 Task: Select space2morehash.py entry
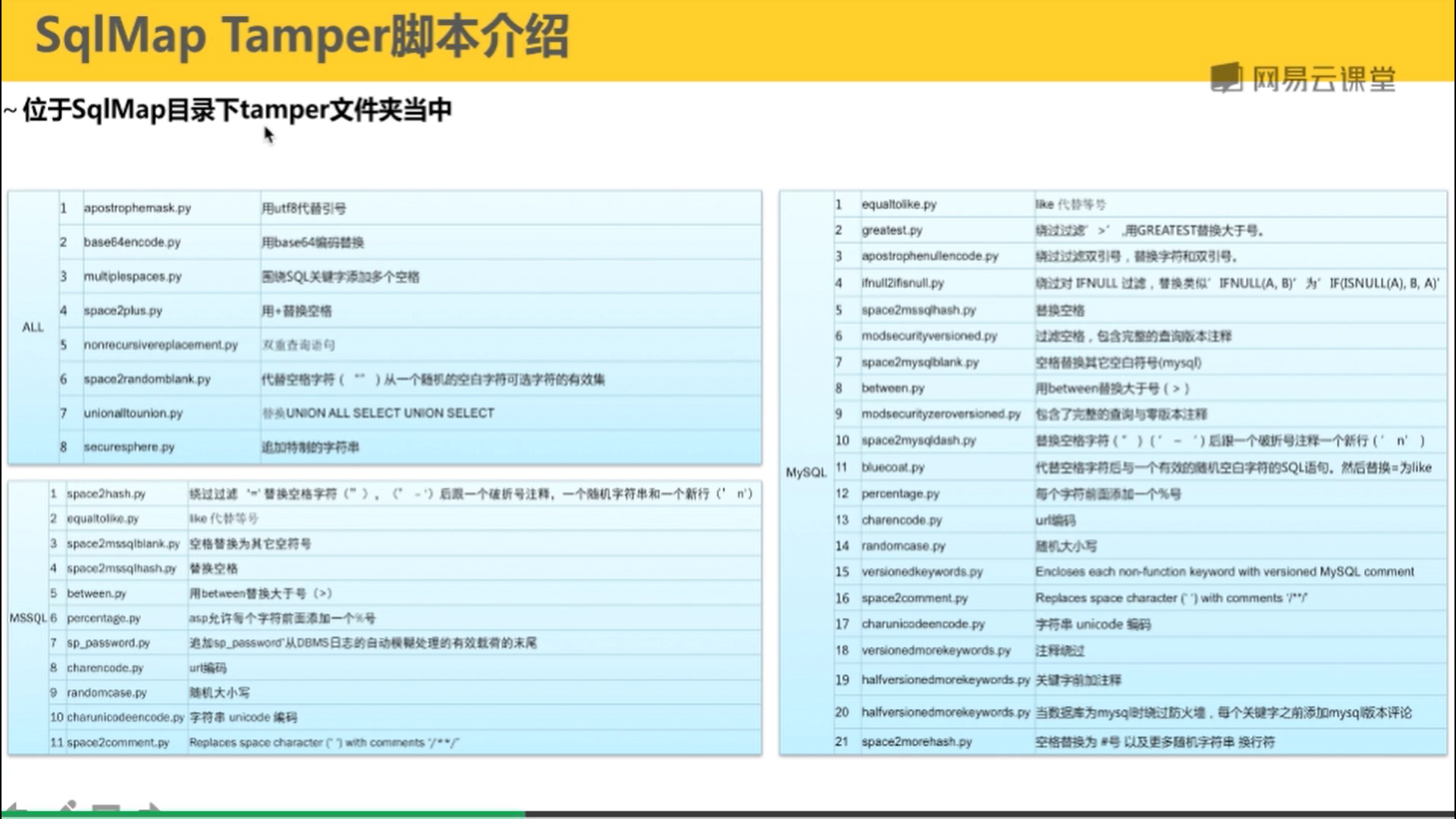coord(917,741)
